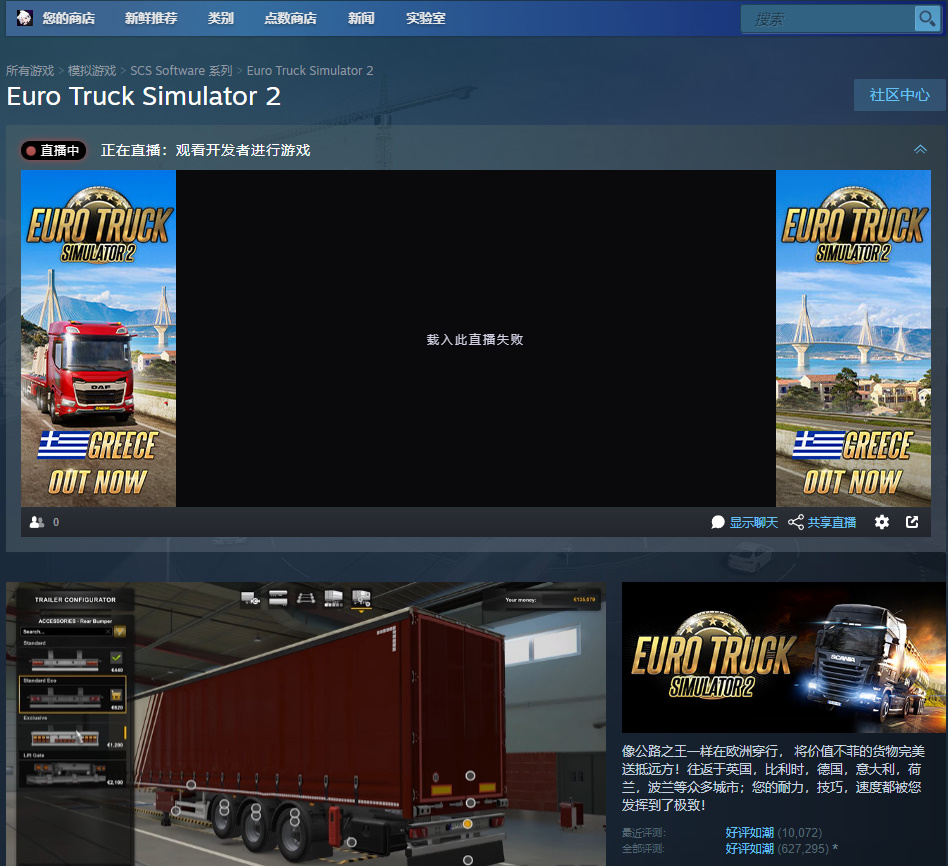Click the 正在直播：观看开发者进行游戏 title
Screen dimensions: 948x866
pos(206,150)
